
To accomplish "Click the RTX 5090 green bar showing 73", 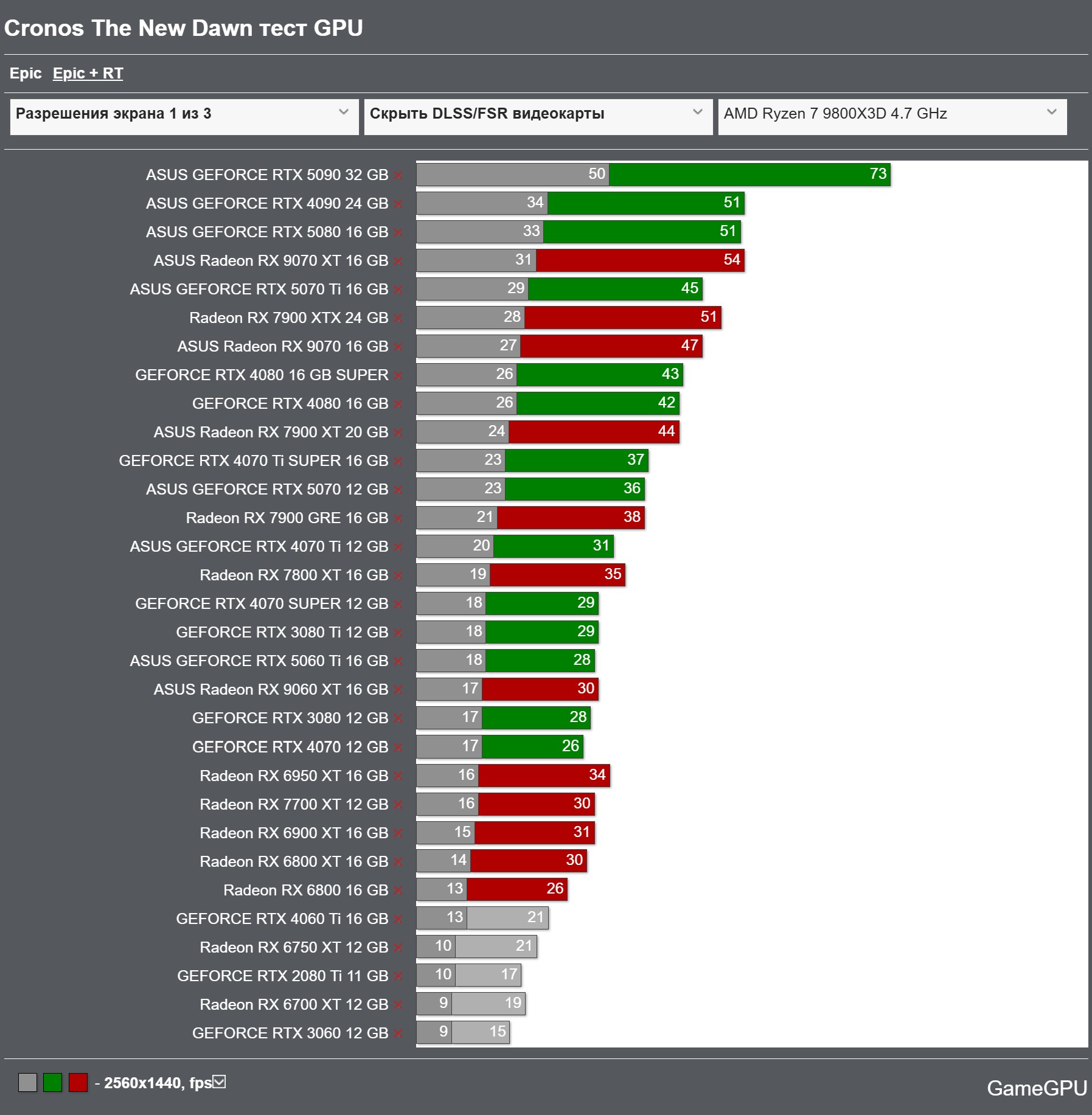I will click(749, 175).
